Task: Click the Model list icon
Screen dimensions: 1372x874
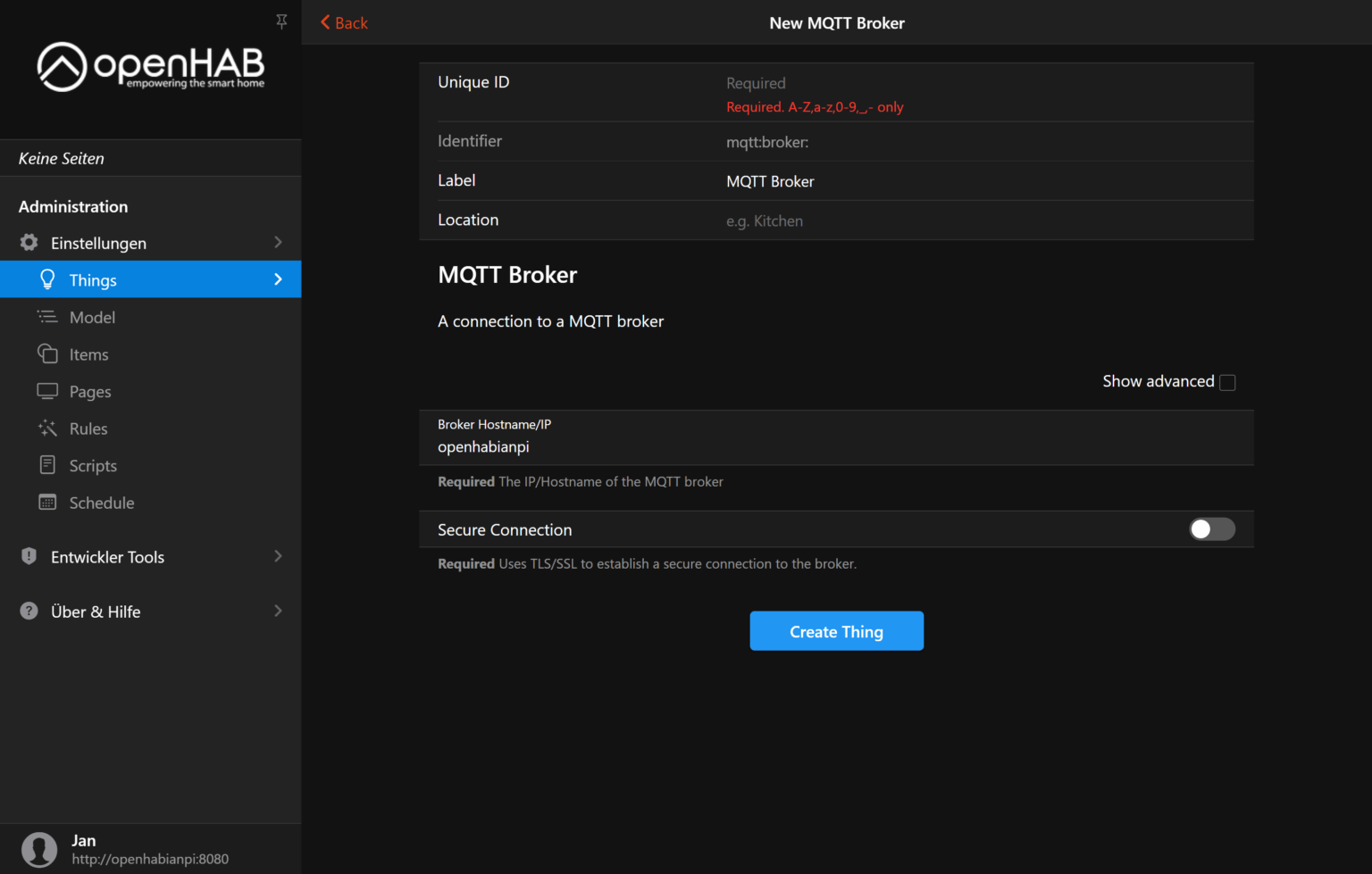Action: click(47, 316)
